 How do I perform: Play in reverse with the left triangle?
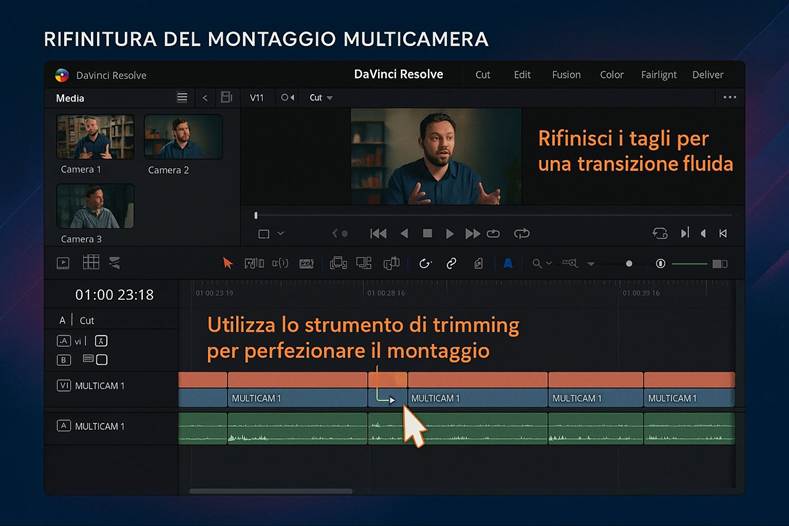(405, 234)
